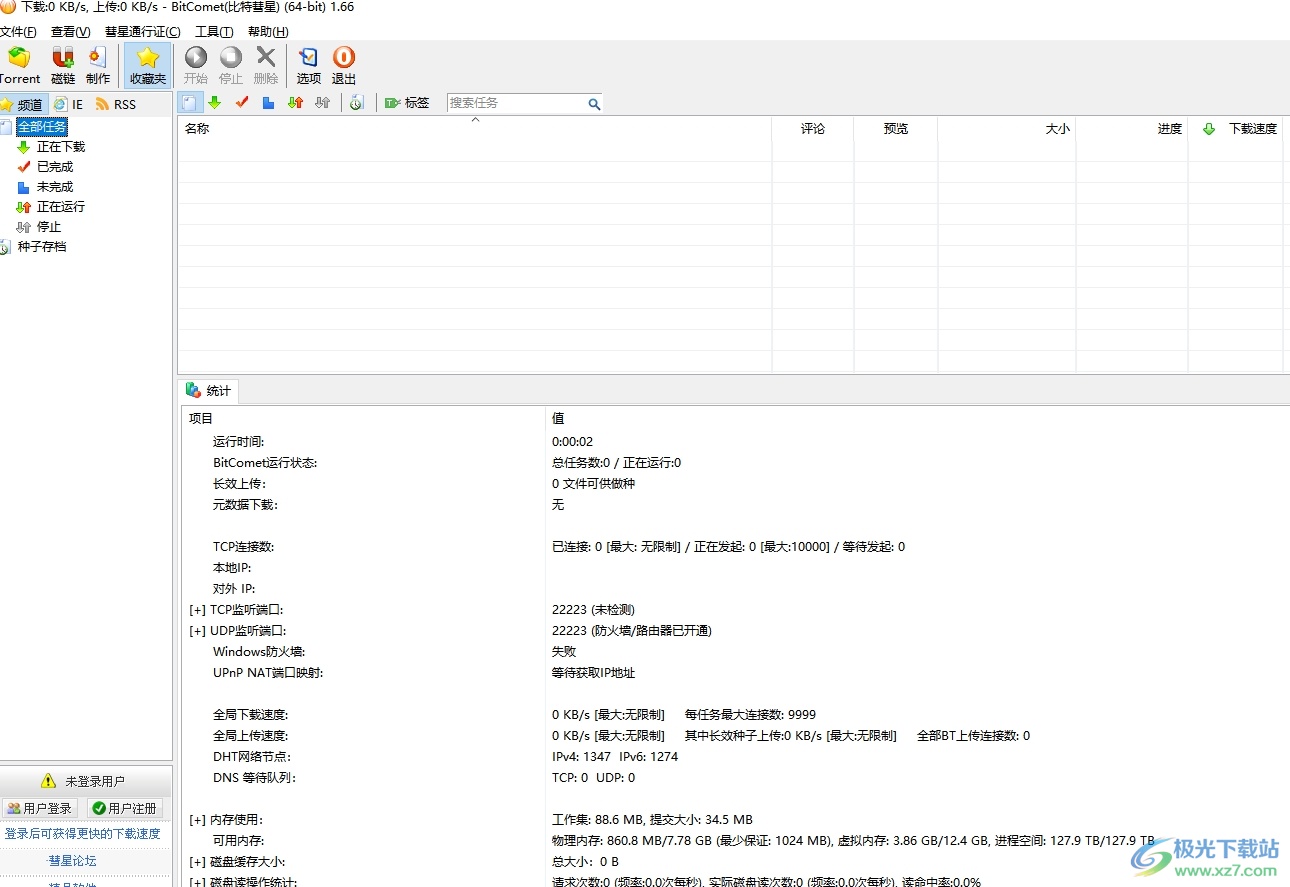Expand the TCP监听端口 row
The image size is (1290, 887).
click(196, 610)
